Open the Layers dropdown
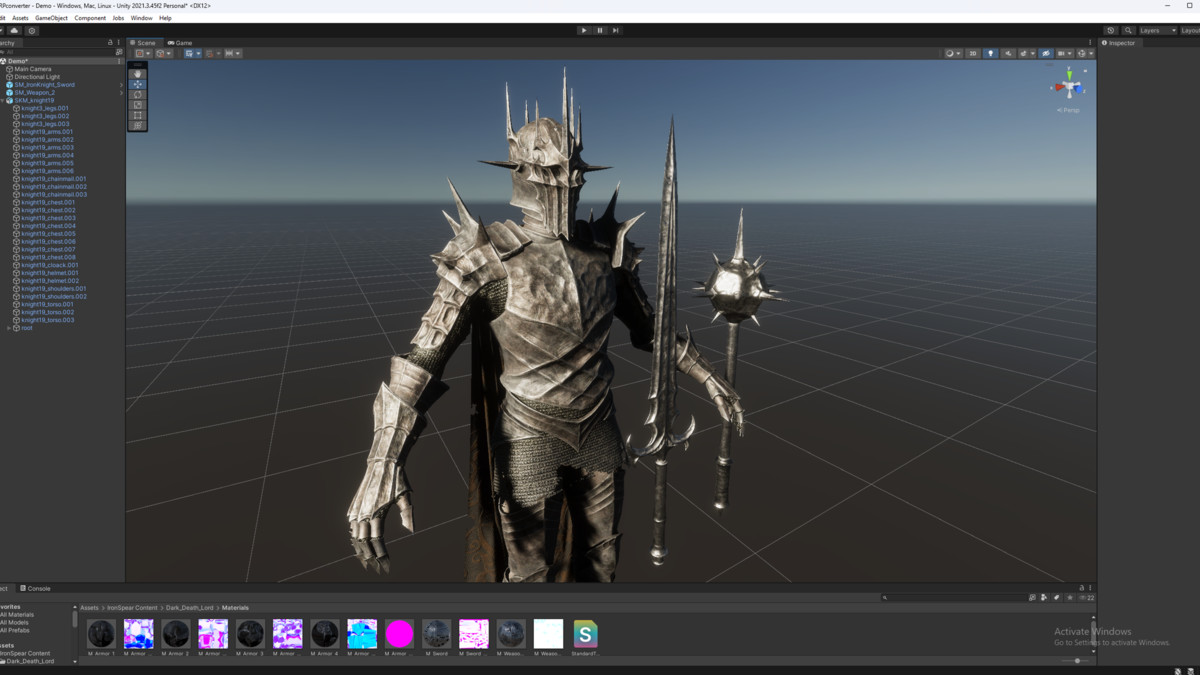 click(1157, 31)
